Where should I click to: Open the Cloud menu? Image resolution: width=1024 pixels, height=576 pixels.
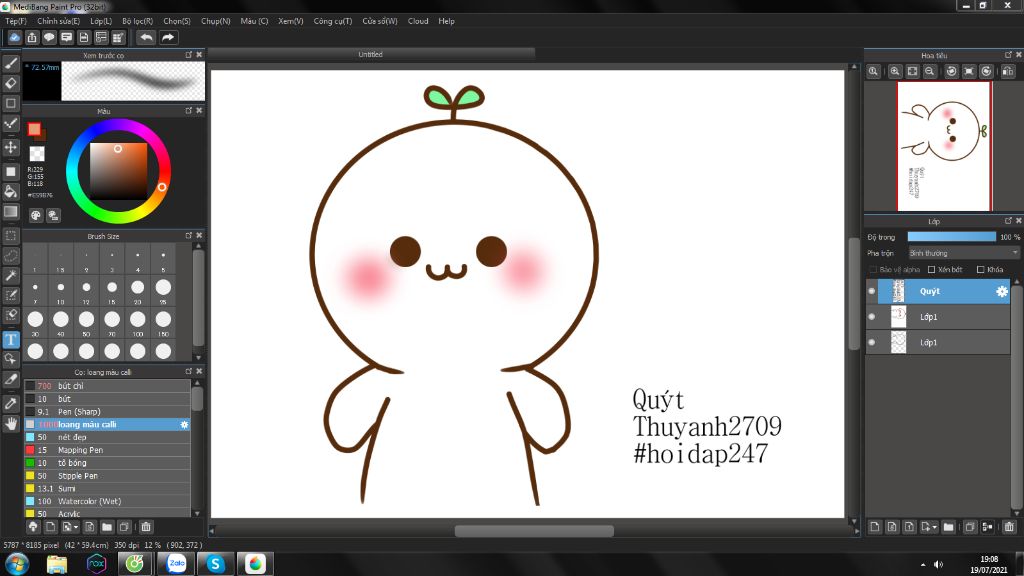pyautogui.click(x=418, y=21)
